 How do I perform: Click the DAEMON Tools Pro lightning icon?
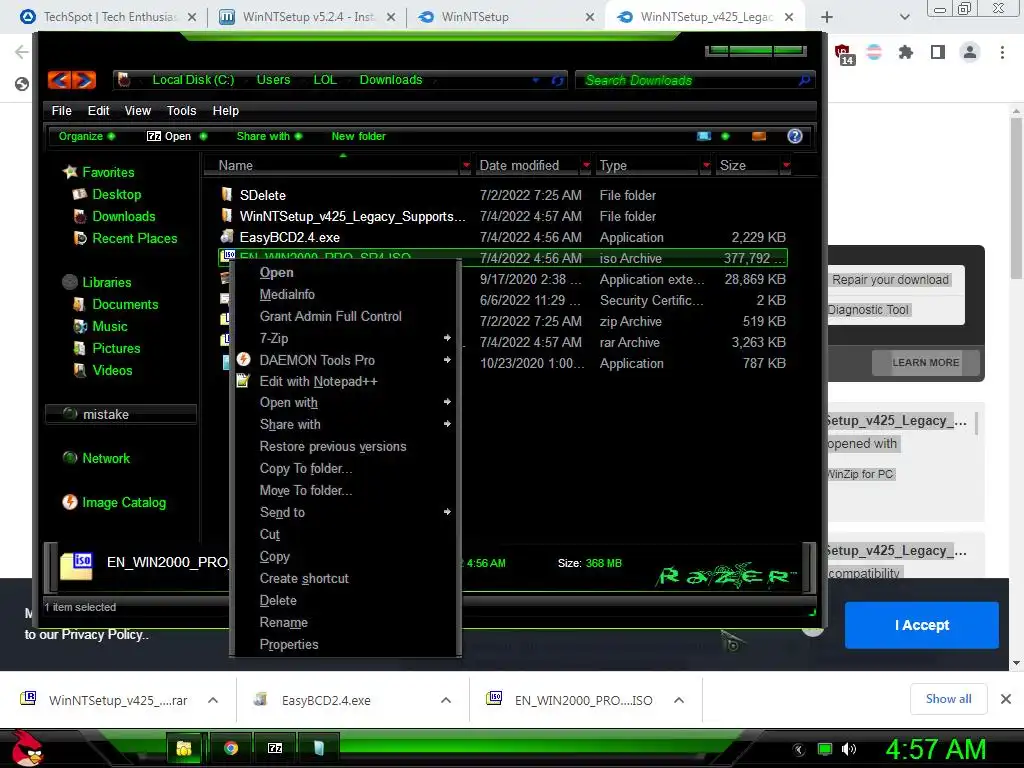point(244,359)
